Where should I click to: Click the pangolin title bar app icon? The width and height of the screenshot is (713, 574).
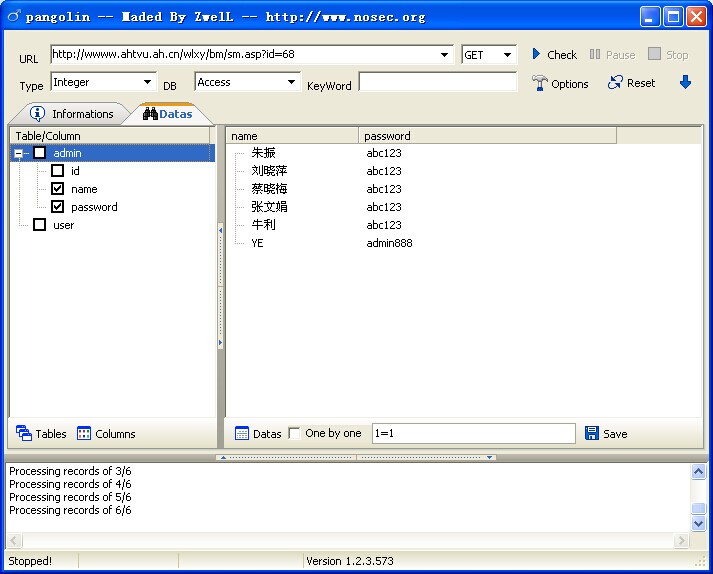14,16
